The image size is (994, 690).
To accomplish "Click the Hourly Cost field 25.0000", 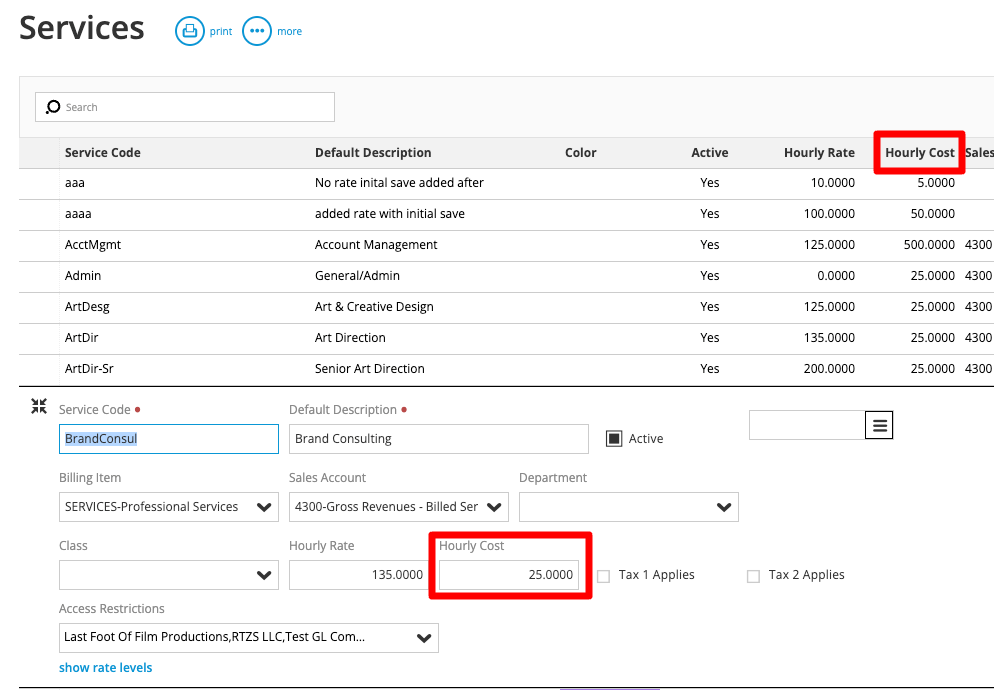I will [x=509, y=575].
